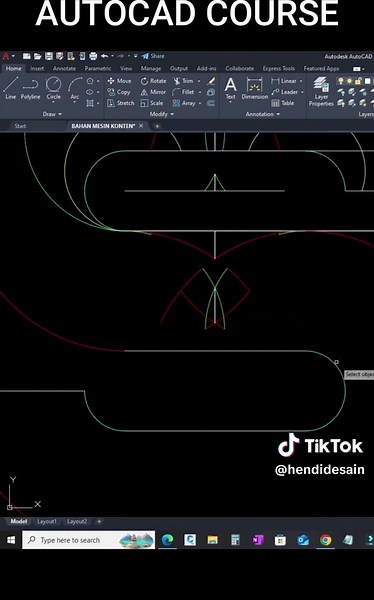
Task: Toggle the layer lock padlock icon
Action: tap(358, 81)
